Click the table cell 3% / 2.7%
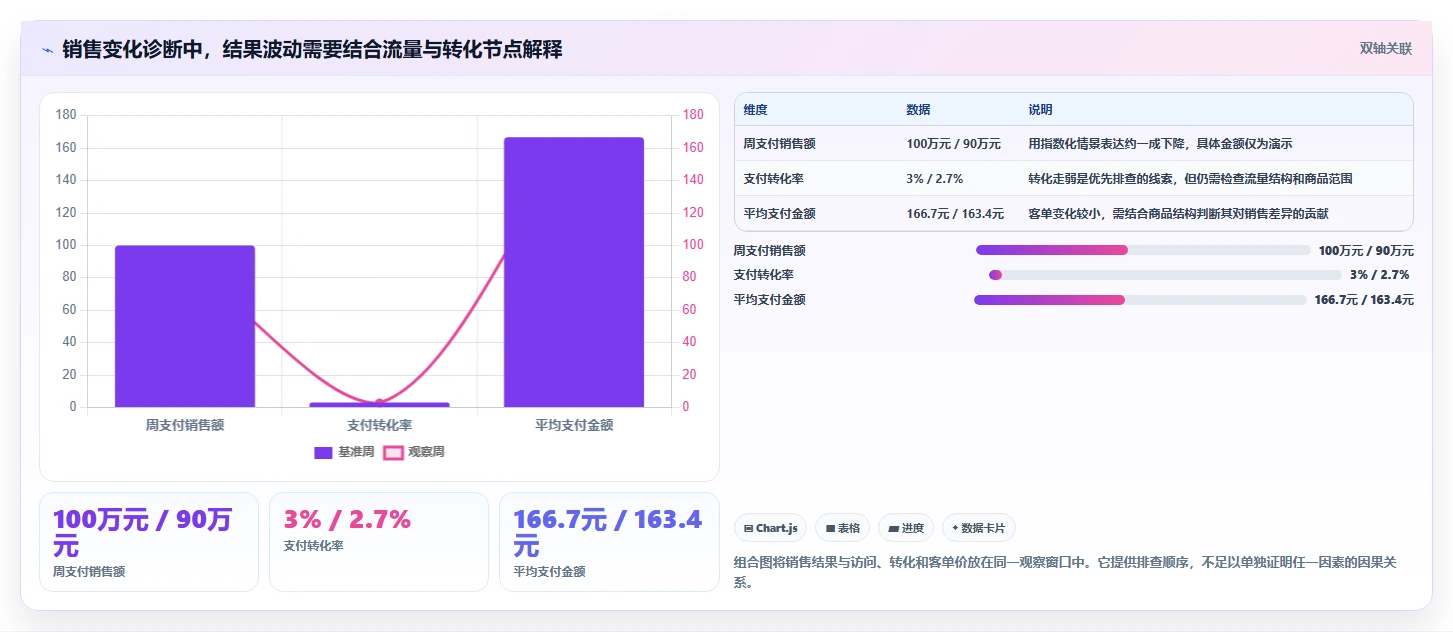 [934, 179]
